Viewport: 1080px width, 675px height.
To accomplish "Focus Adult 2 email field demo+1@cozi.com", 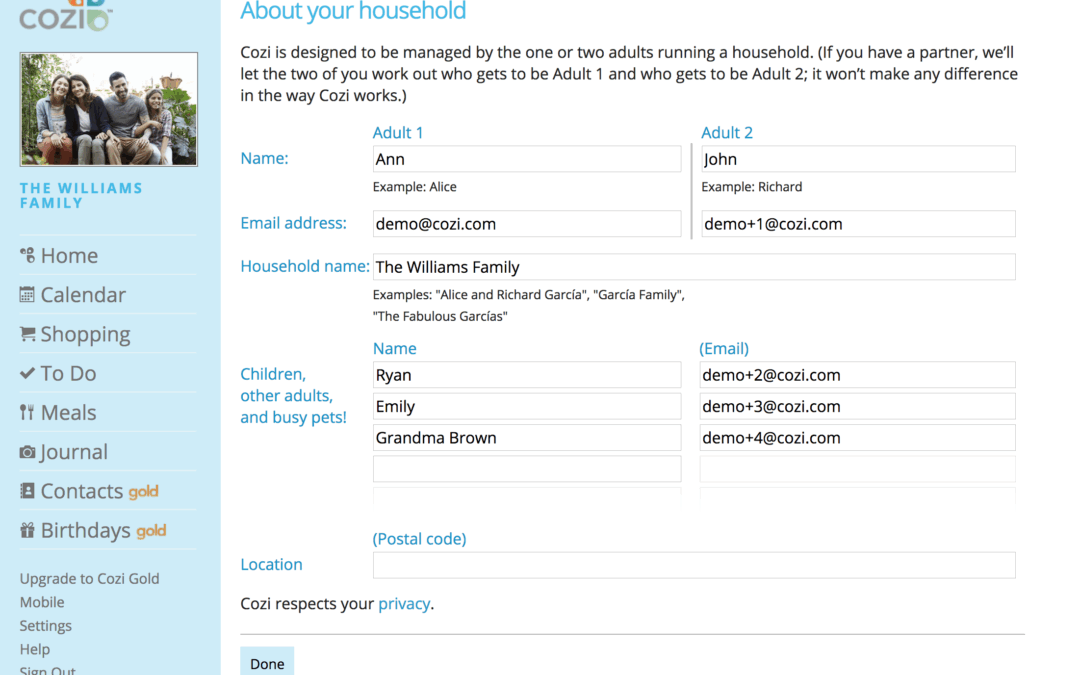I will click(x=858, y=224).
